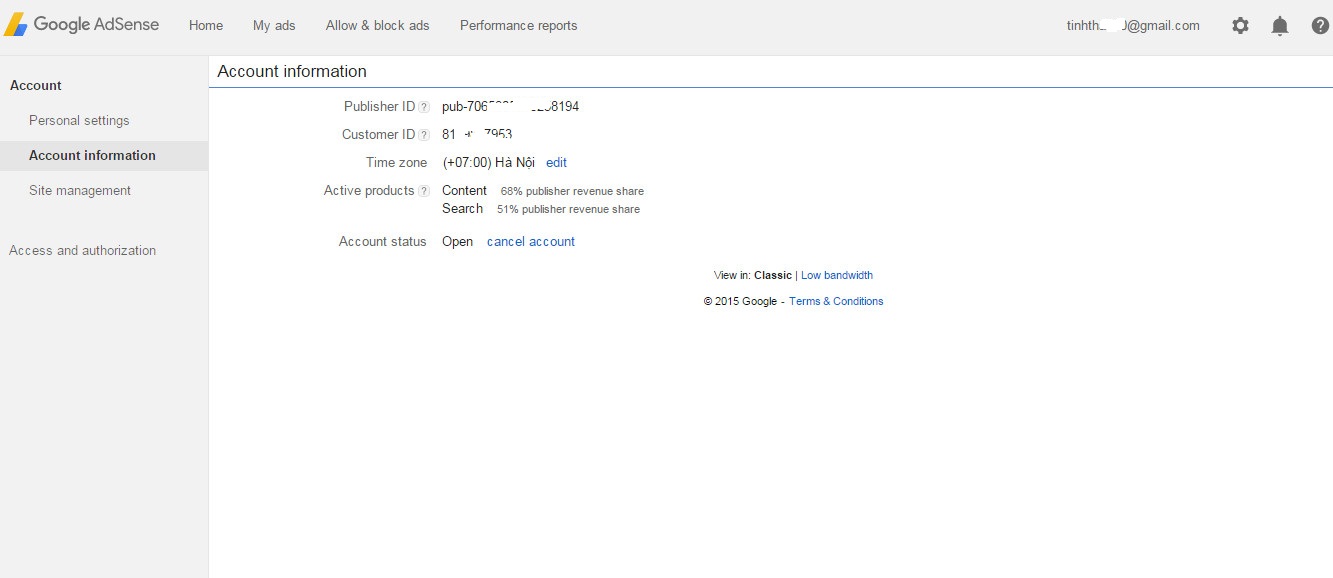Open Site management in sidebar
The width and height of the screenshot is (1333, 578).
80,191
